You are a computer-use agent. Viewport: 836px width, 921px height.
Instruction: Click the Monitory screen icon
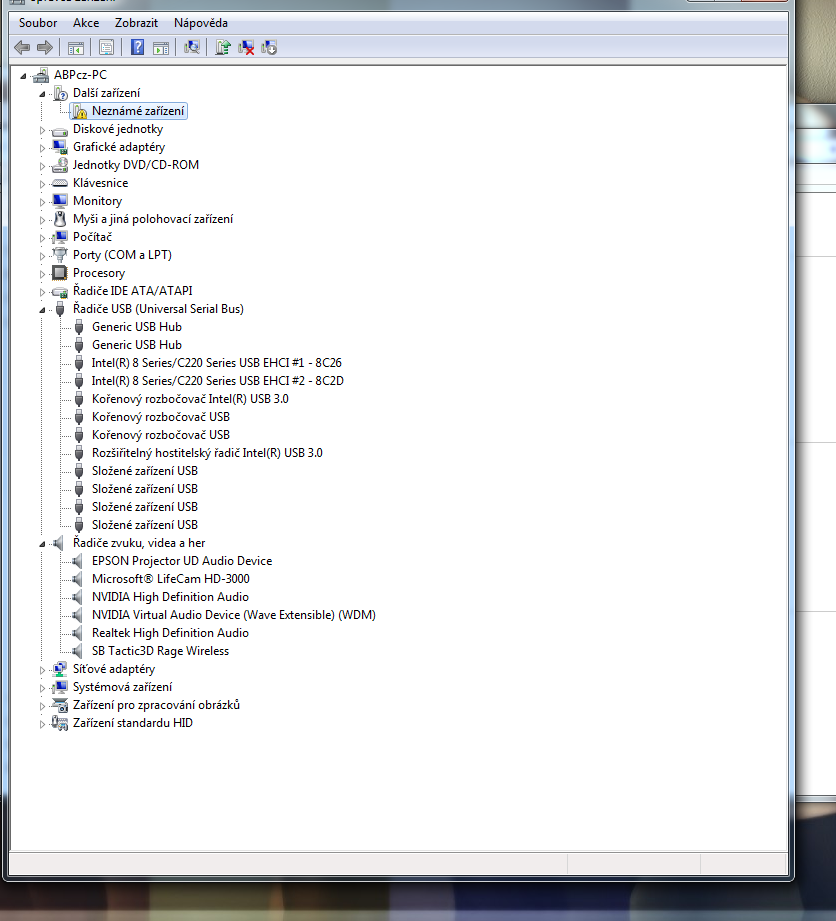59,201
